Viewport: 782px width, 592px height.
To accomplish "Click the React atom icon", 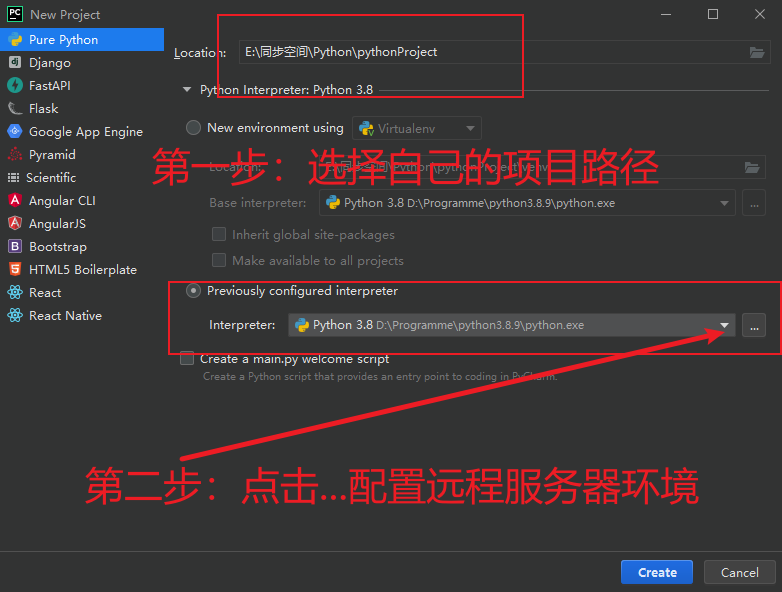I will [x=15, y=292].
